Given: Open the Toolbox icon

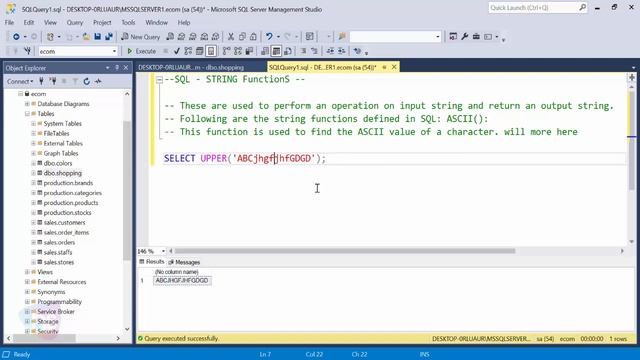Looking at the screenshot, I should pyautogui.click(x=476, y=37).
